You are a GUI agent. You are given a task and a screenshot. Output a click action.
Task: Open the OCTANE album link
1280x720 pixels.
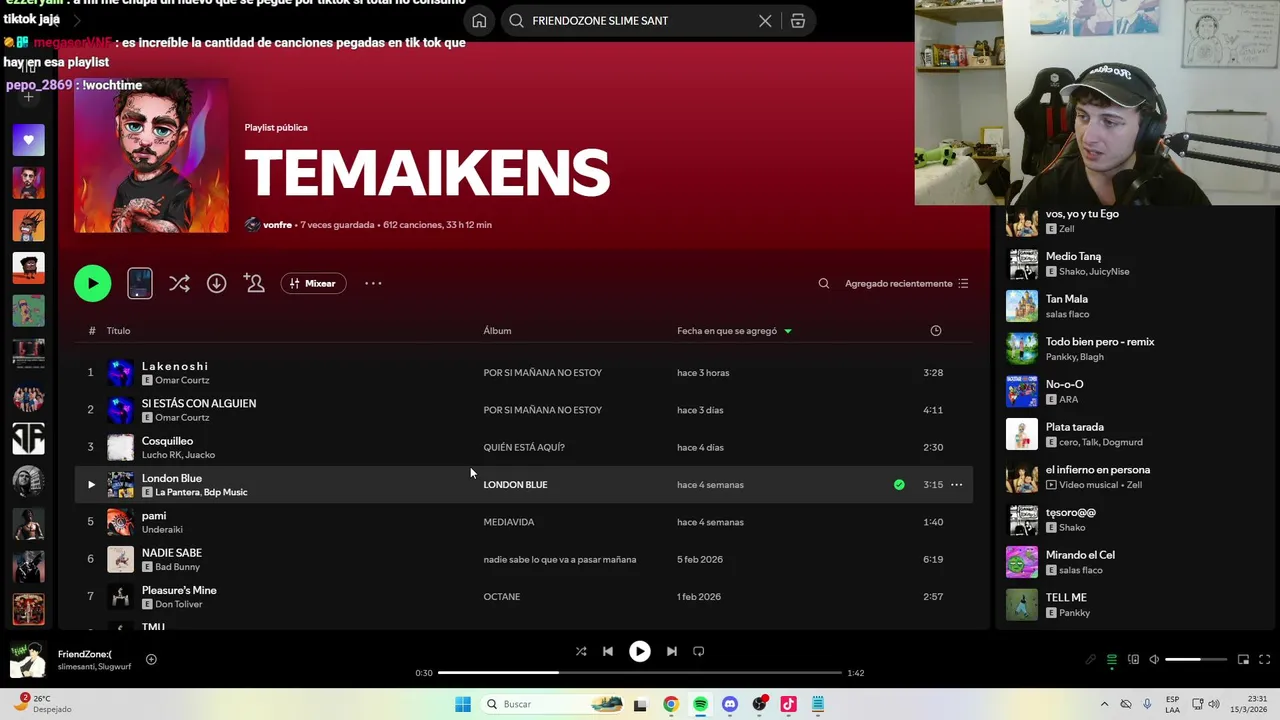coord(501,597)
